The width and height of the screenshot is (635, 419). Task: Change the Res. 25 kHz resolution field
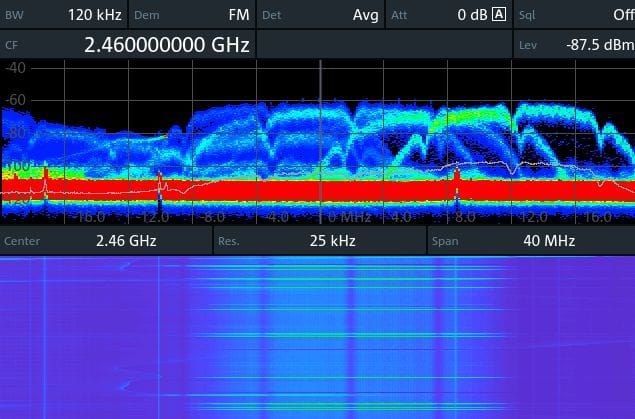(x=320, y=241)
